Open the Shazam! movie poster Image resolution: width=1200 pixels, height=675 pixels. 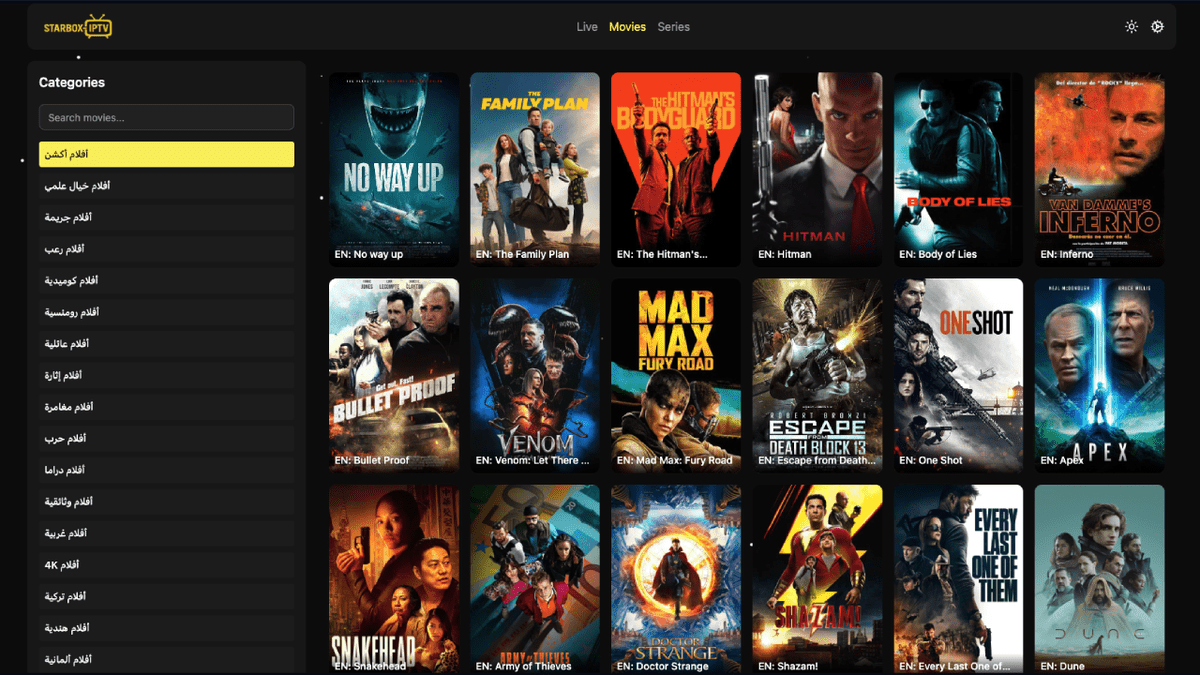tap(817, 579)
